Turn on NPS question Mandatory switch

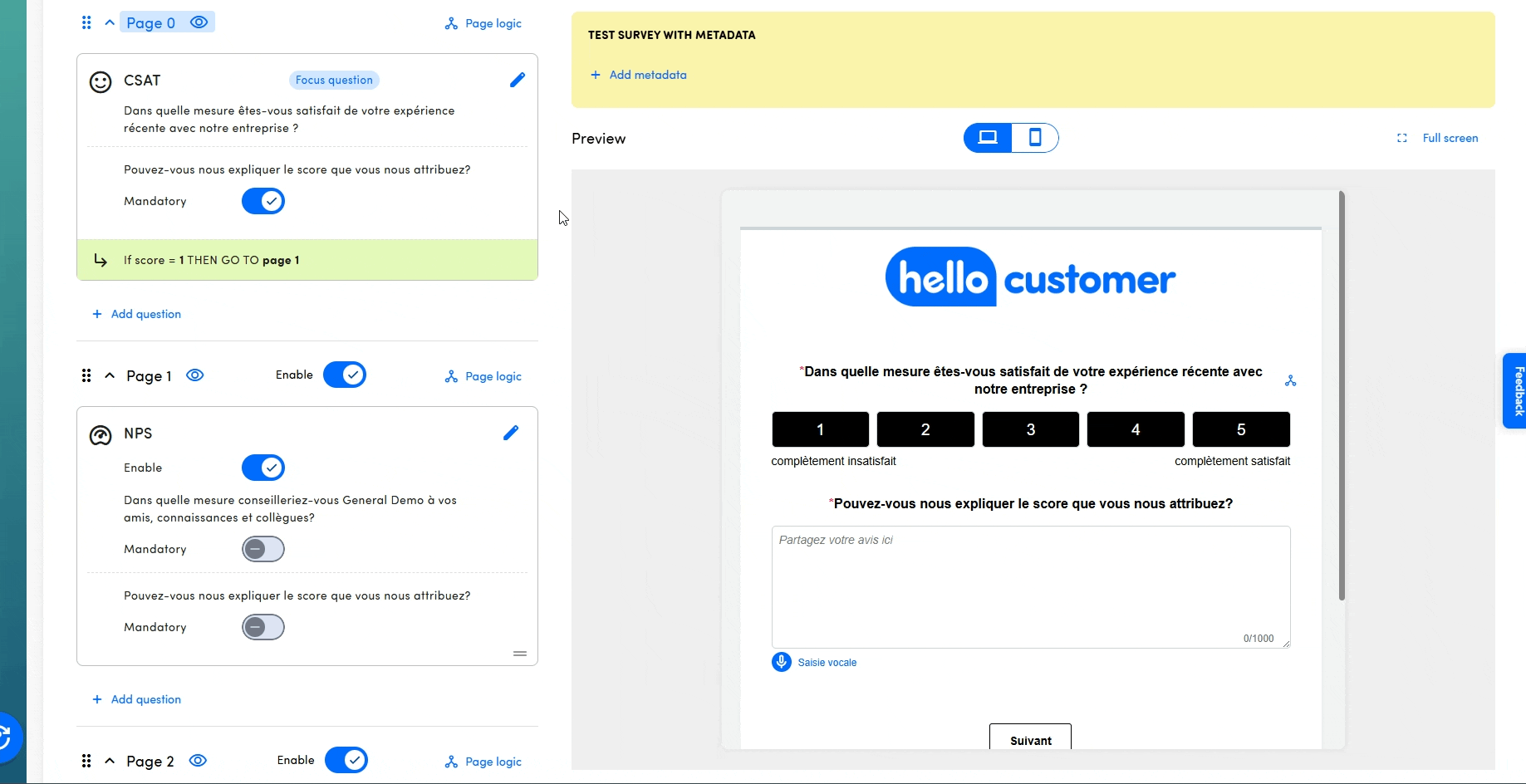tap(263, 549)
